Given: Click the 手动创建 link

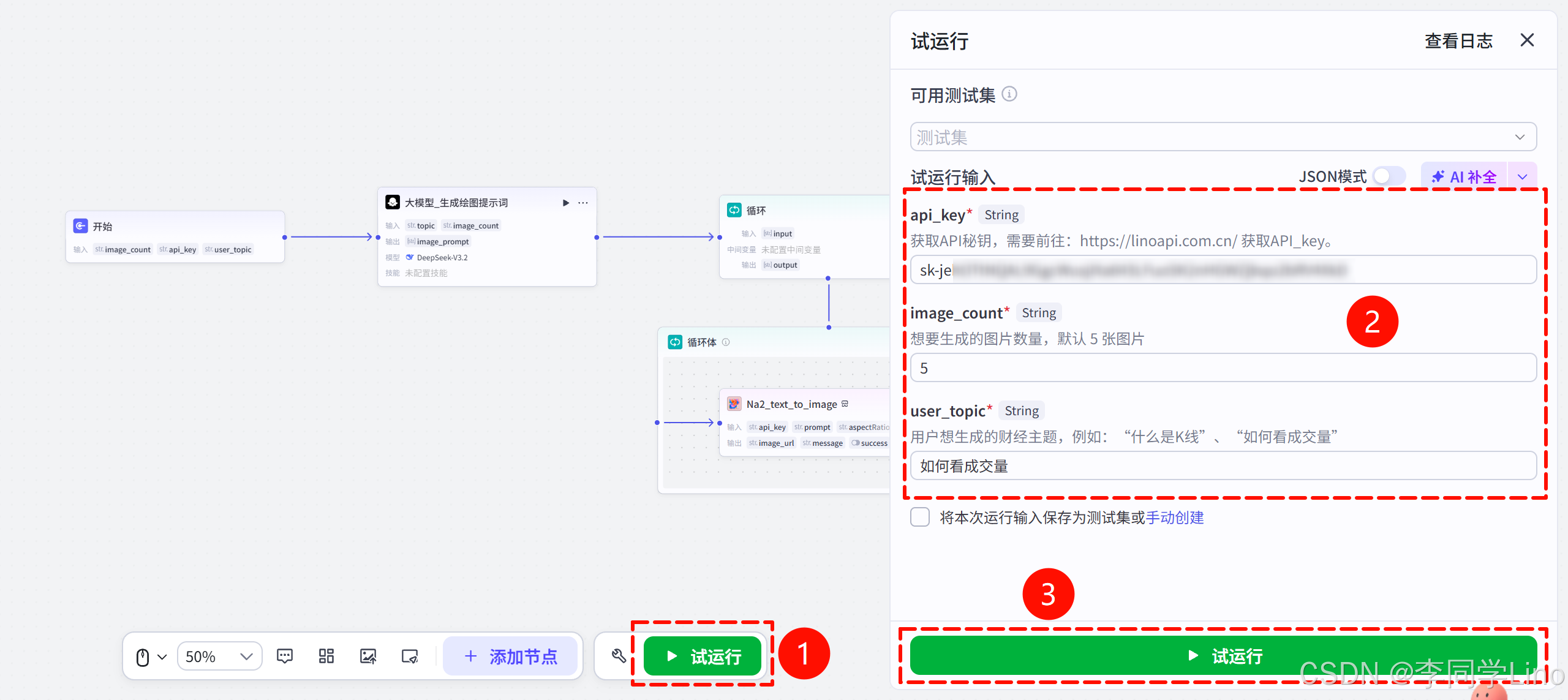Looking at the screenshot, I should (x=1175, y=517).
